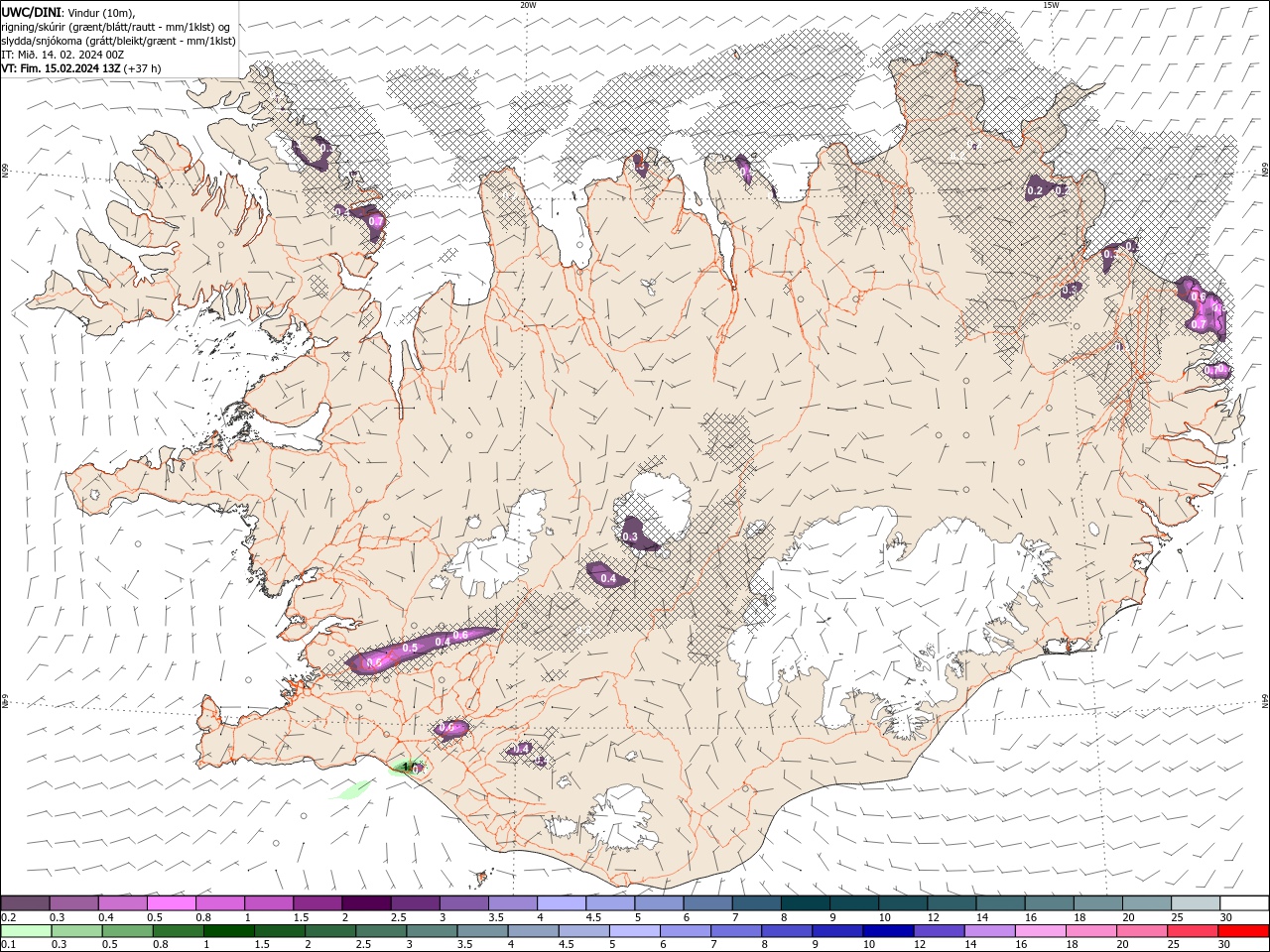
Task: Click the 4 blue-grey swatch in lower legend row
Action: point(535,931)
